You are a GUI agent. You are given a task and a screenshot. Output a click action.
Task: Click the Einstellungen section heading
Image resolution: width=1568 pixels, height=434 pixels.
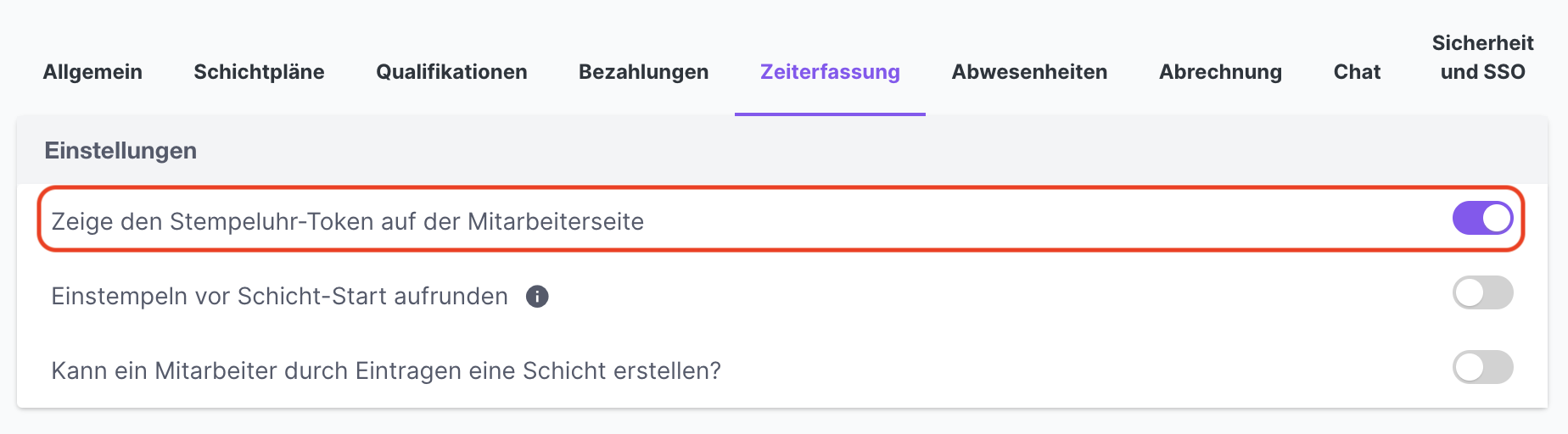tap(120, 150)
